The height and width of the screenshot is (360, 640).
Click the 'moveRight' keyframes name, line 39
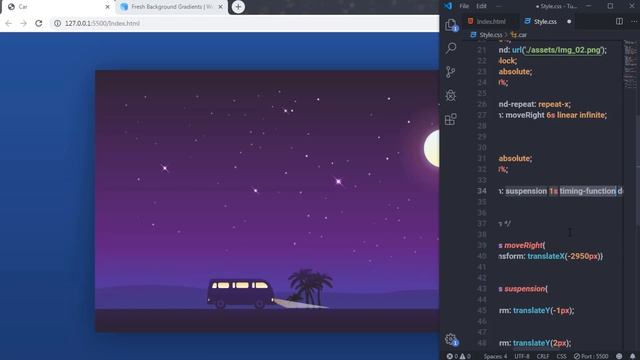(x=524, y=245)
